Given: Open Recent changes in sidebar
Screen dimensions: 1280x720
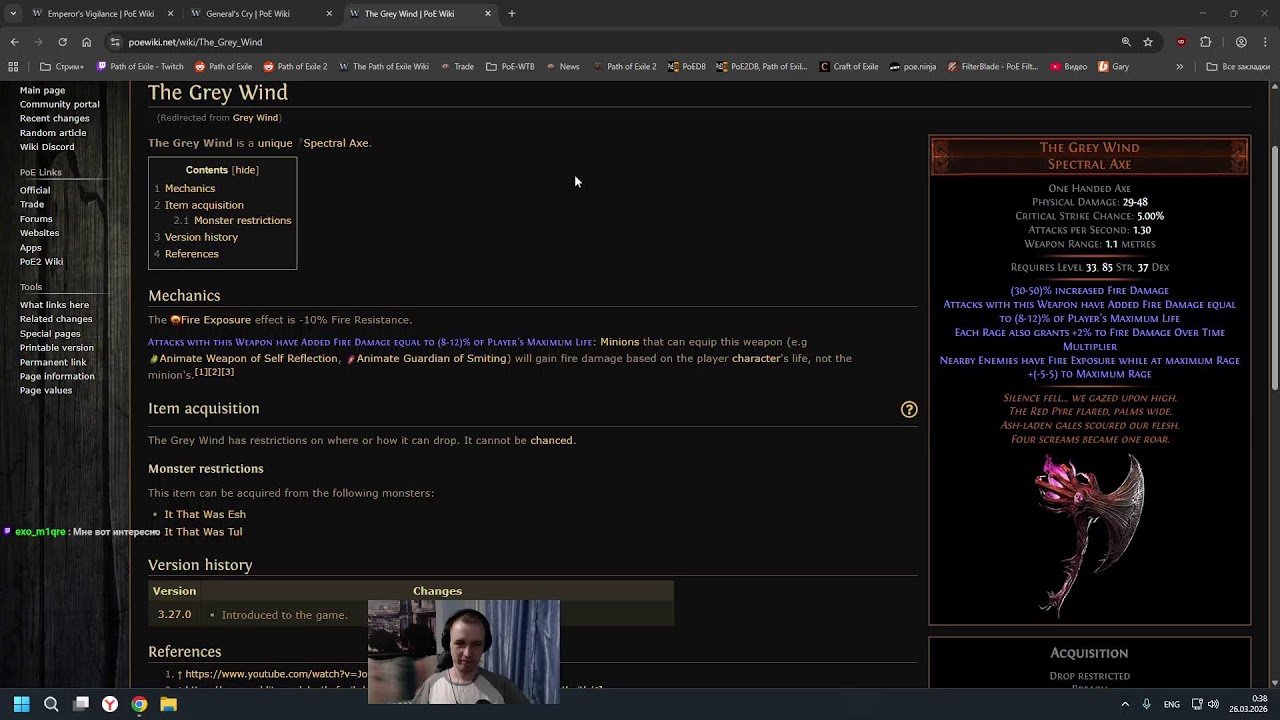Looking at the screenshot, I should point(55,118).
